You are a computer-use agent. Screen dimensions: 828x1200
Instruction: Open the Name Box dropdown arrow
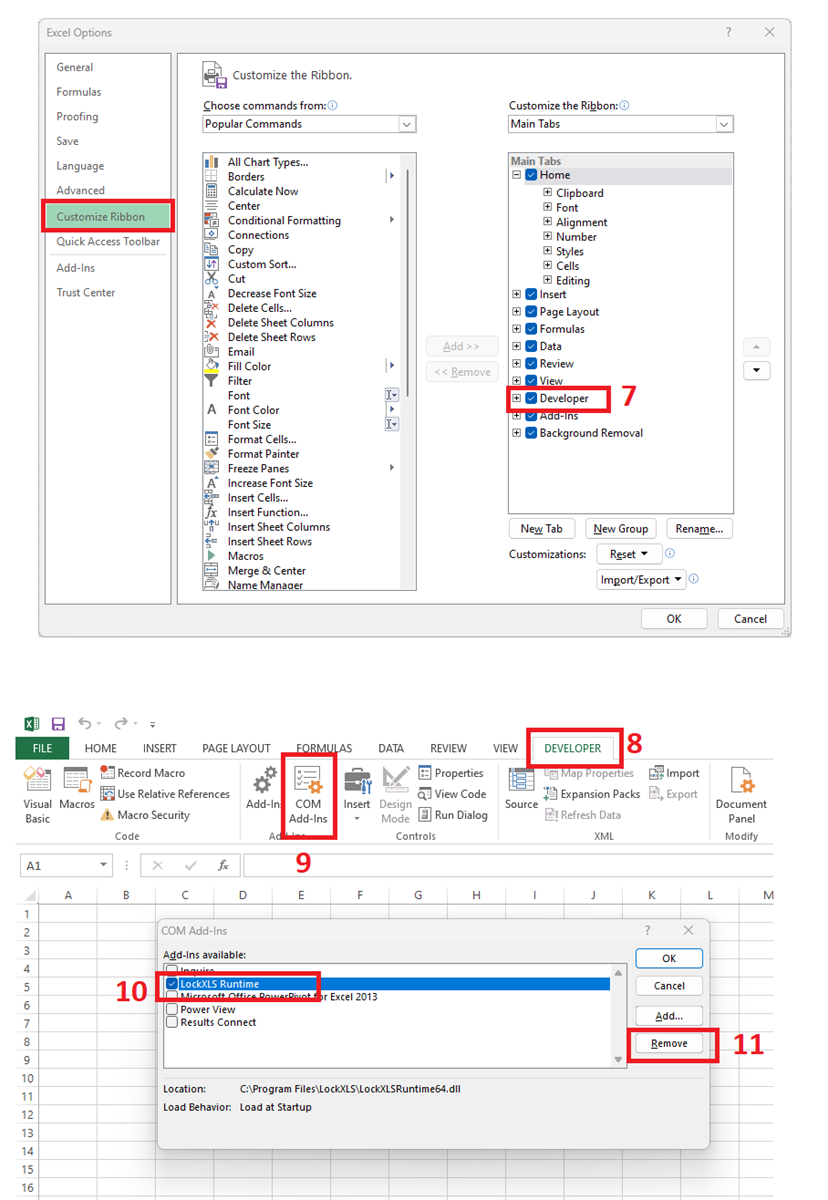pos(104,866)
